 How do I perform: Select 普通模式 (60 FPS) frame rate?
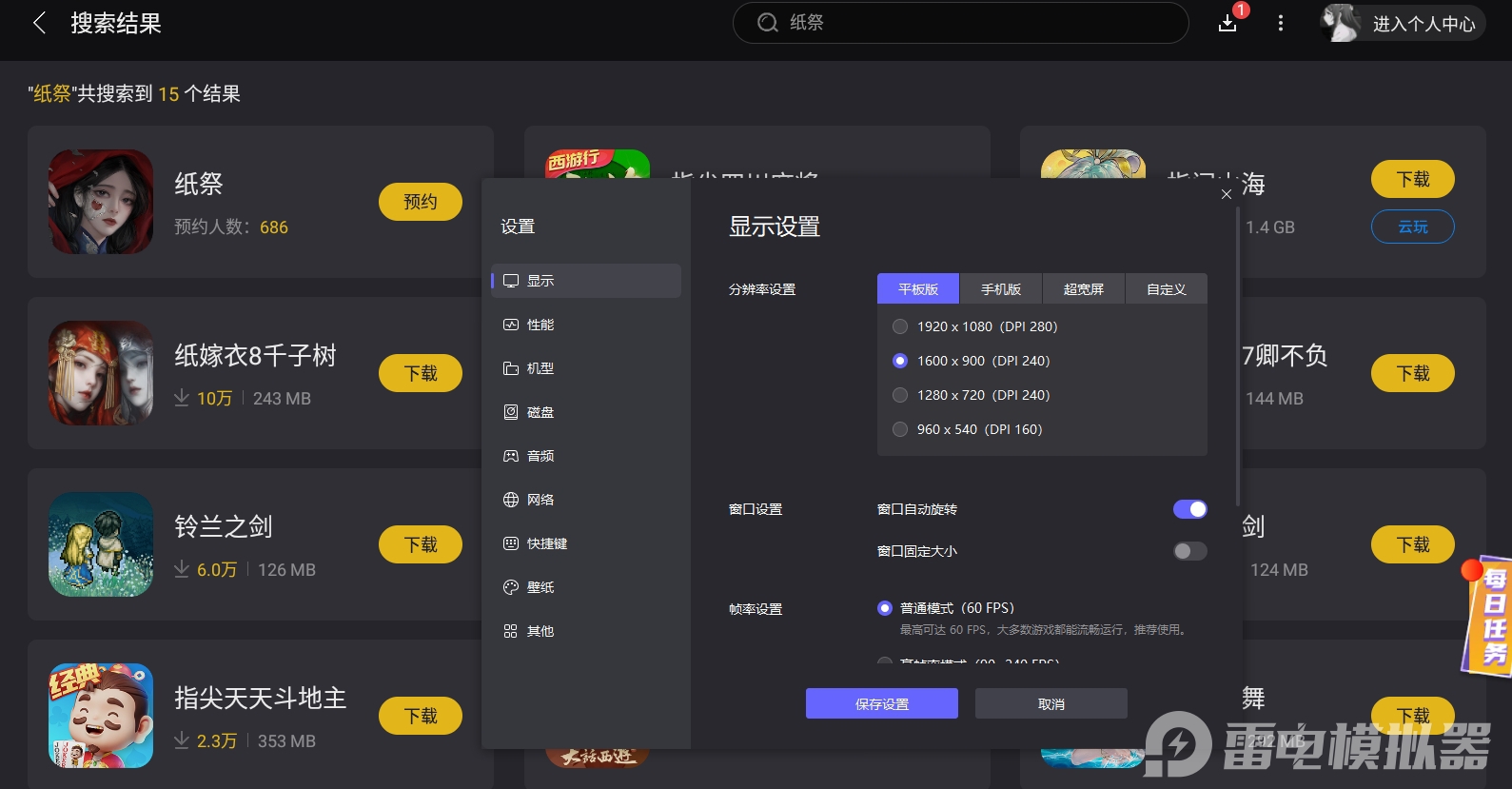click(885, 608)
